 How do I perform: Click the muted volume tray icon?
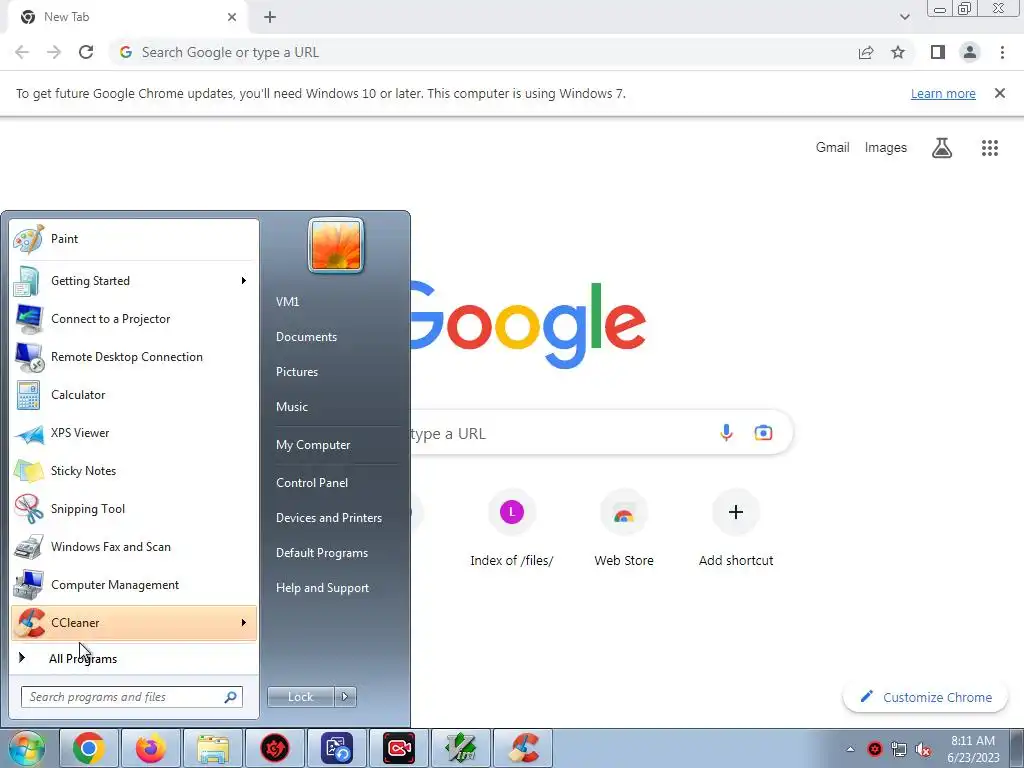tap(923, 750)
